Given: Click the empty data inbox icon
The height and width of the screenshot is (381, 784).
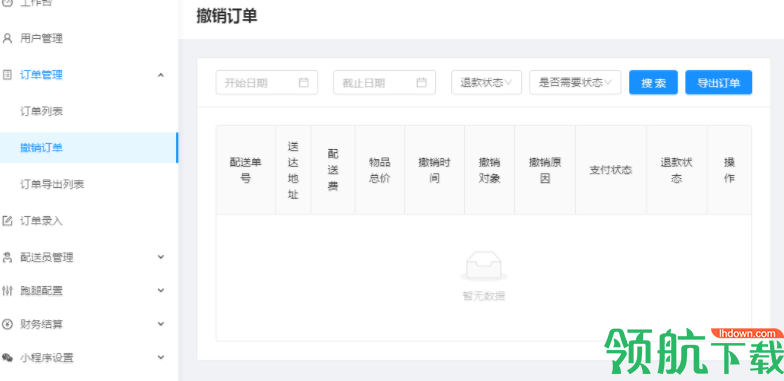Looking at the screenshot, I should [484, 266].
